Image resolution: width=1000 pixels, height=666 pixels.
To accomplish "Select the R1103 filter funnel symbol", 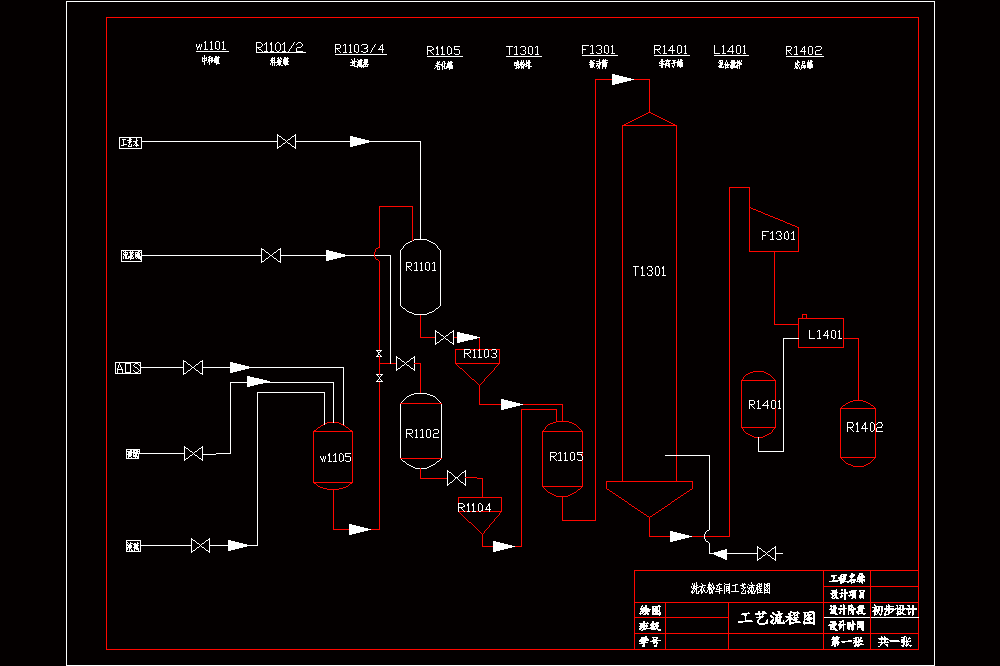I will point(477,366).
